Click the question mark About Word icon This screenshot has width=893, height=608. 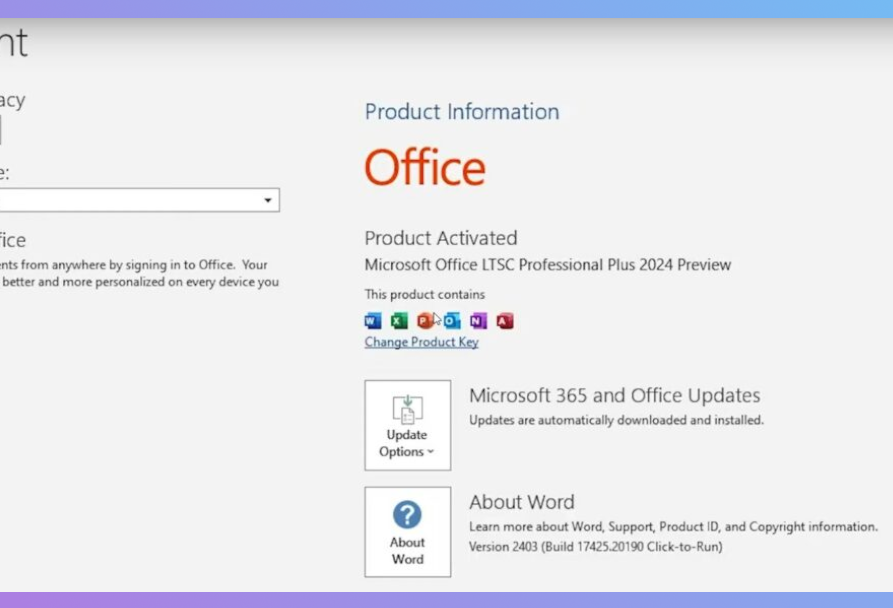[x=407, y=515]
